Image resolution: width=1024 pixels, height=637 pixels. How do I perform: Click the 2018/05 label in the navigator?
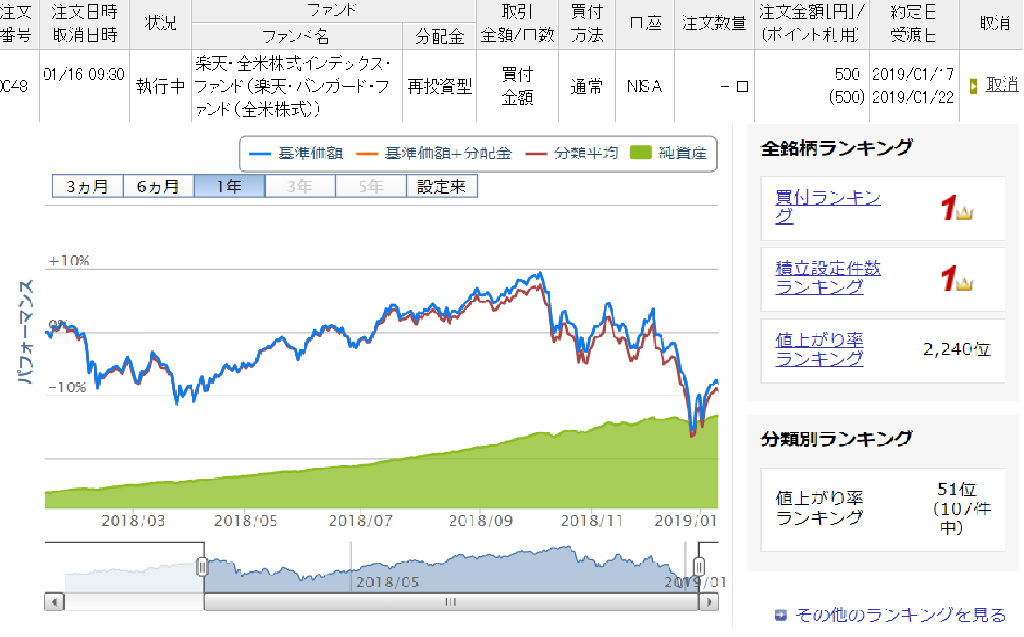tap(387, 581)
